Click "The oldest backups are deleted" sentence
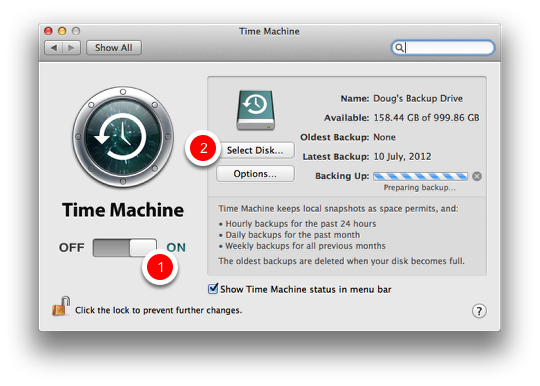 (x=341, y=261)
